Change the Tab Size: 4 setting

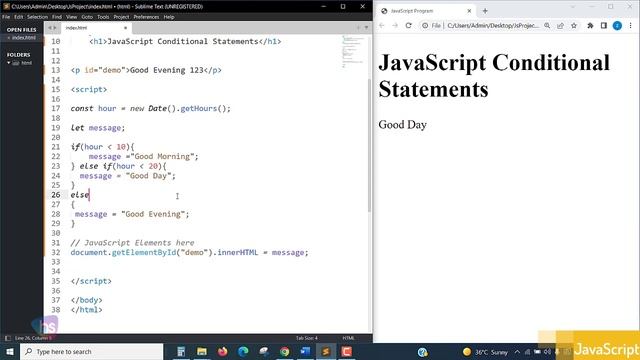[x=307, y=338]
